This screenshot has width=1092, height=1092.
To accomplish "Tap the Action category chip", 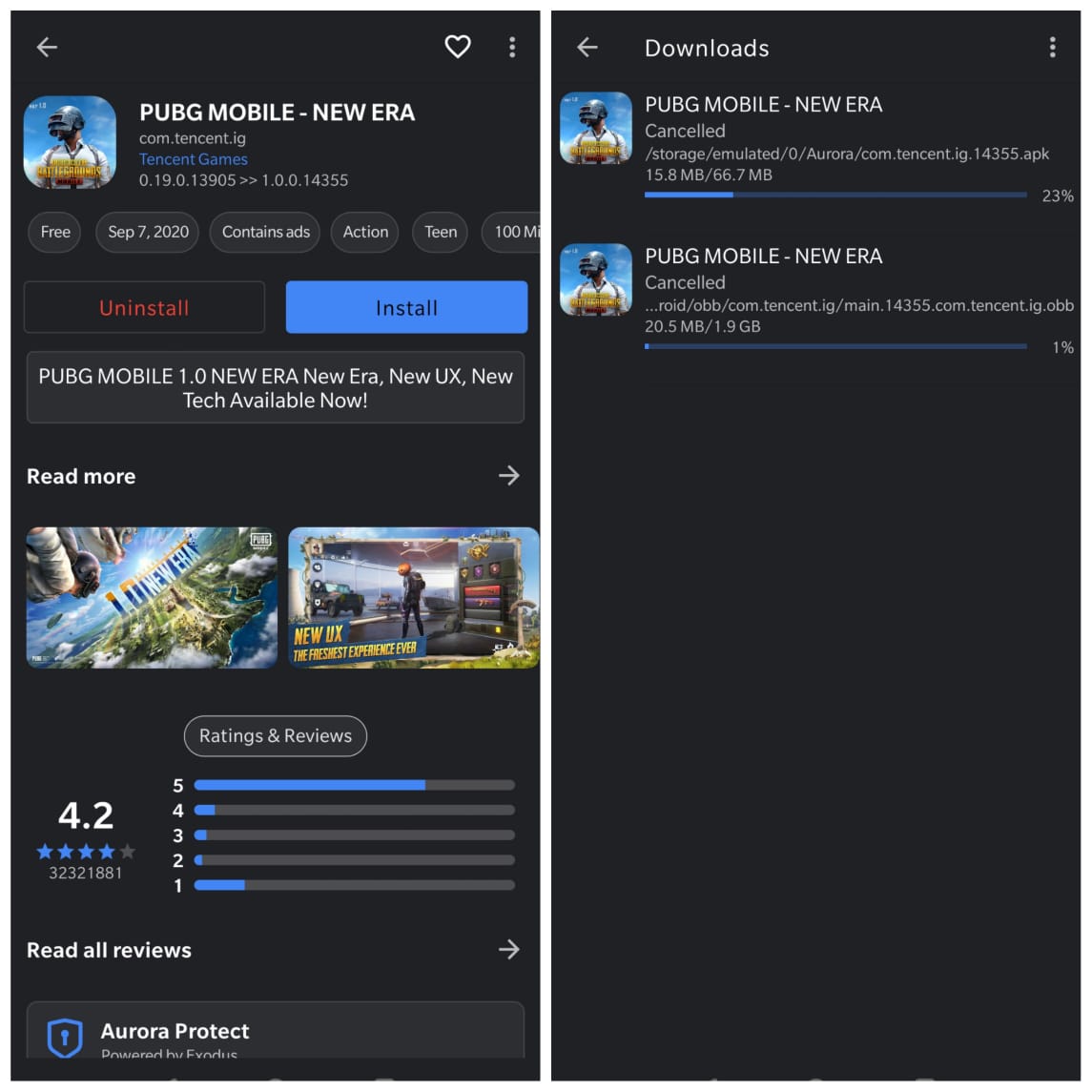I will point(365,232).
